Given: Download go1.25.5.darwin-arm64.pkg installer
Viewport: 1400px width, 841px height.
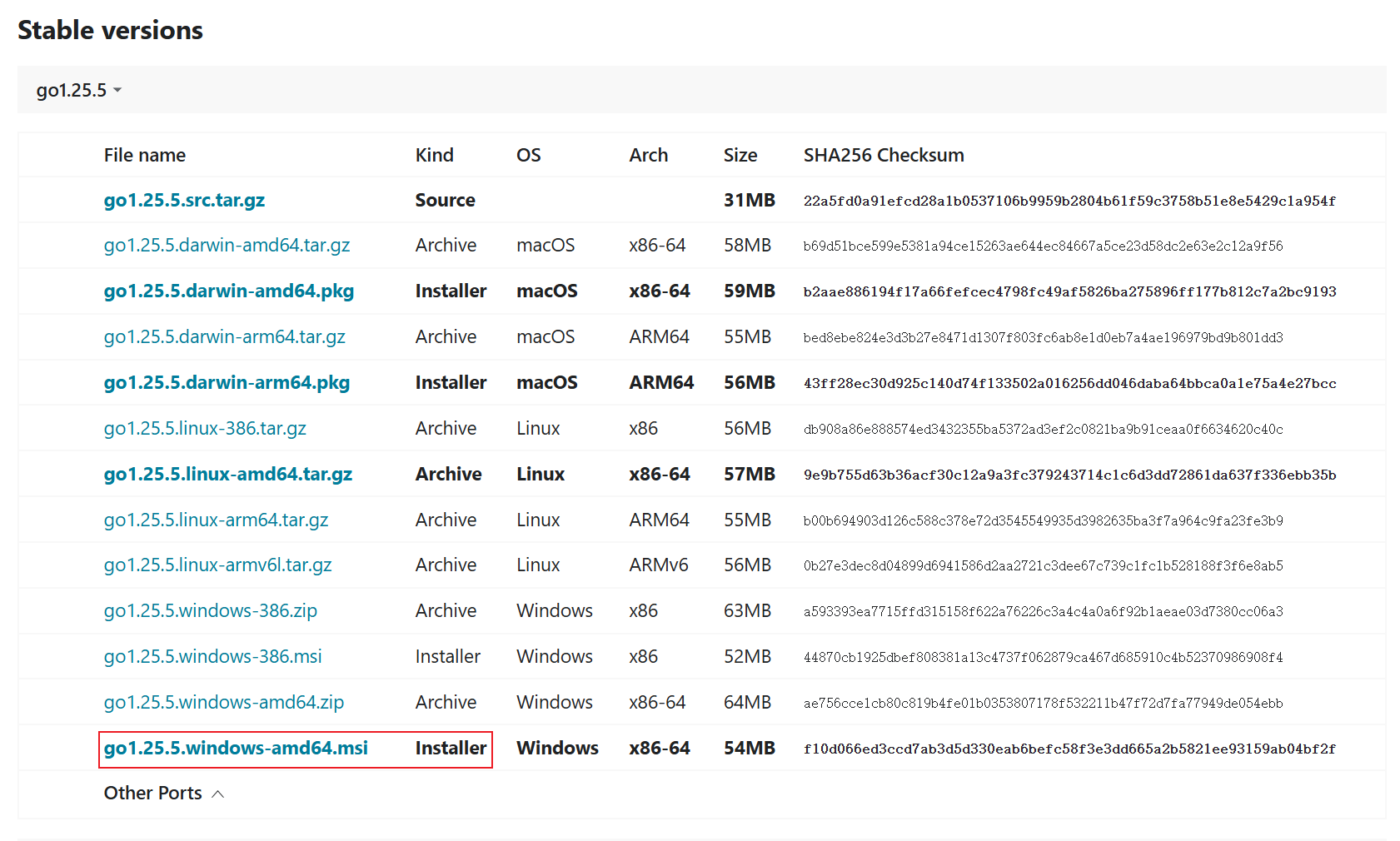Looking at the screenshot, I should pyautogui.click(x=227, y=383).
